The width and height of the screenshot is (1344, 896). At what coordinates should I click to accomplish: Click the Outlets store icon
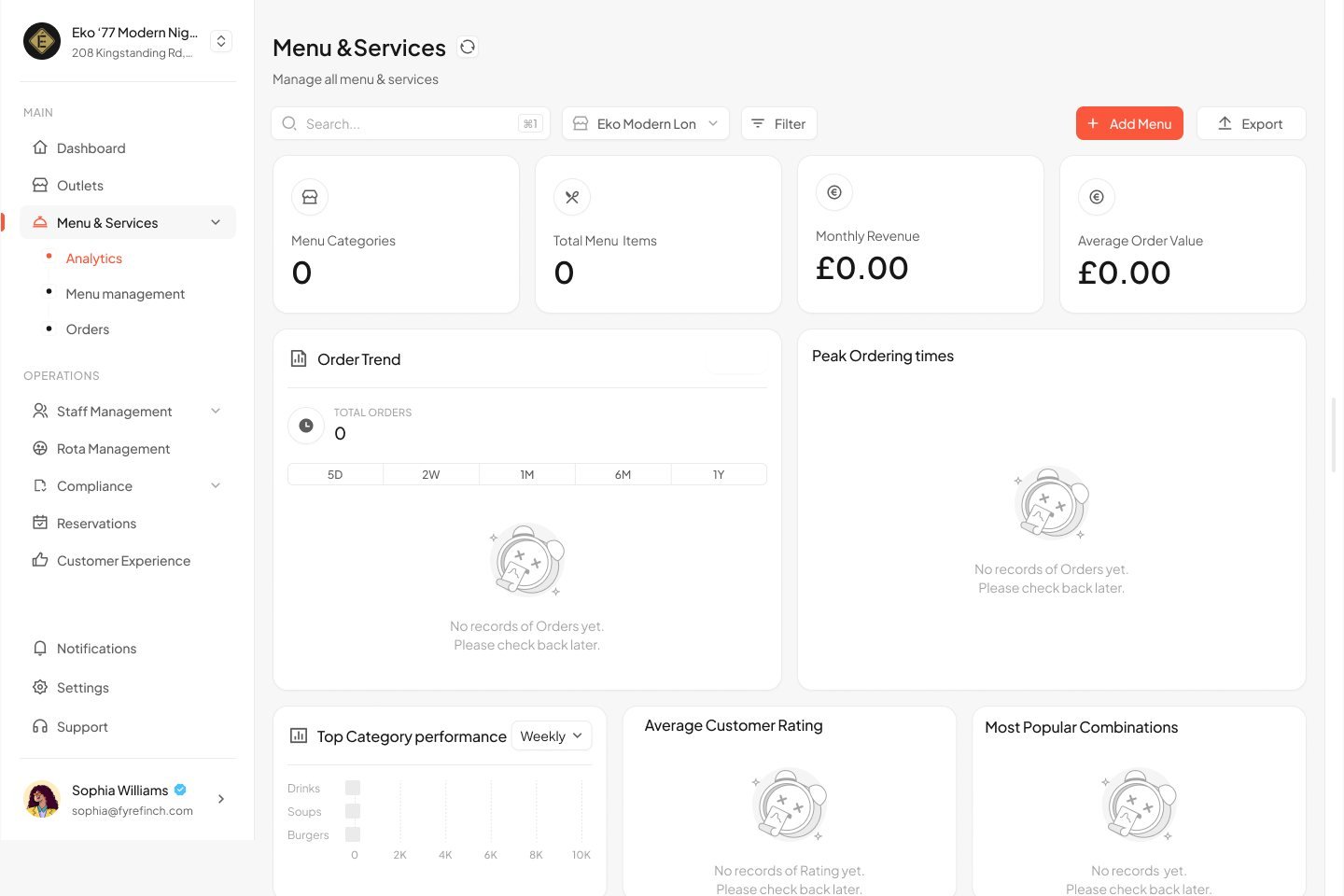[40, 185]
